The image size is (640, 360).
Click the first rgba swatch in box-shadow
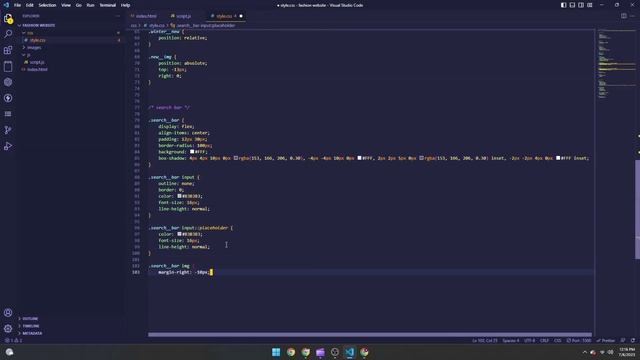[x=236, y=158]
